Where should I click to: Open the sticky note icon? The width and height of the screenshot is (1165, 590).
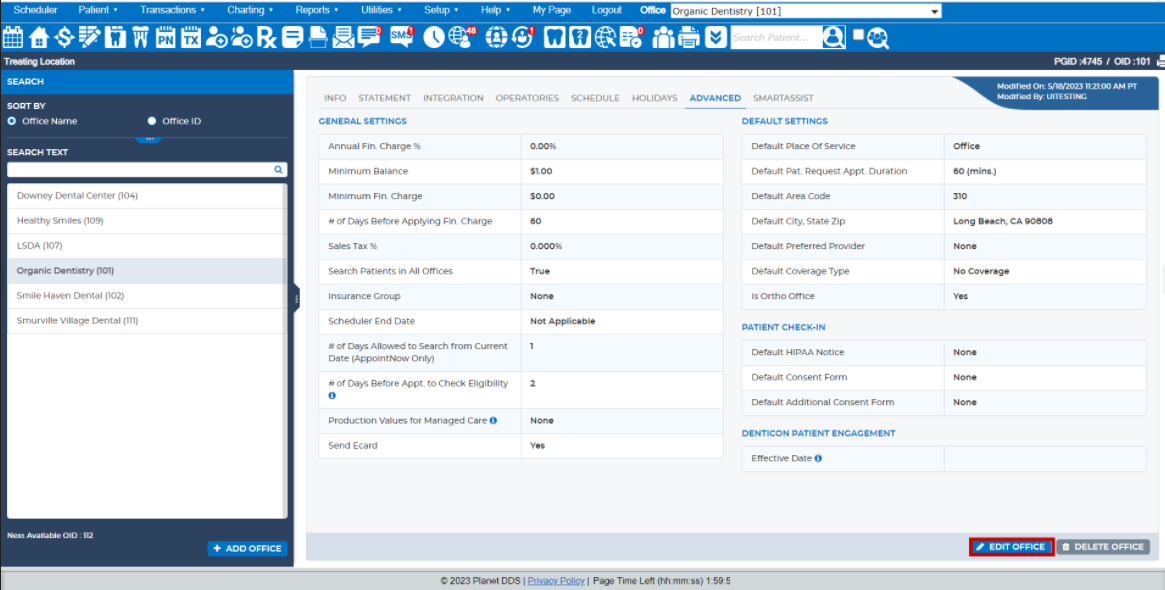click(x=293, y=36)
